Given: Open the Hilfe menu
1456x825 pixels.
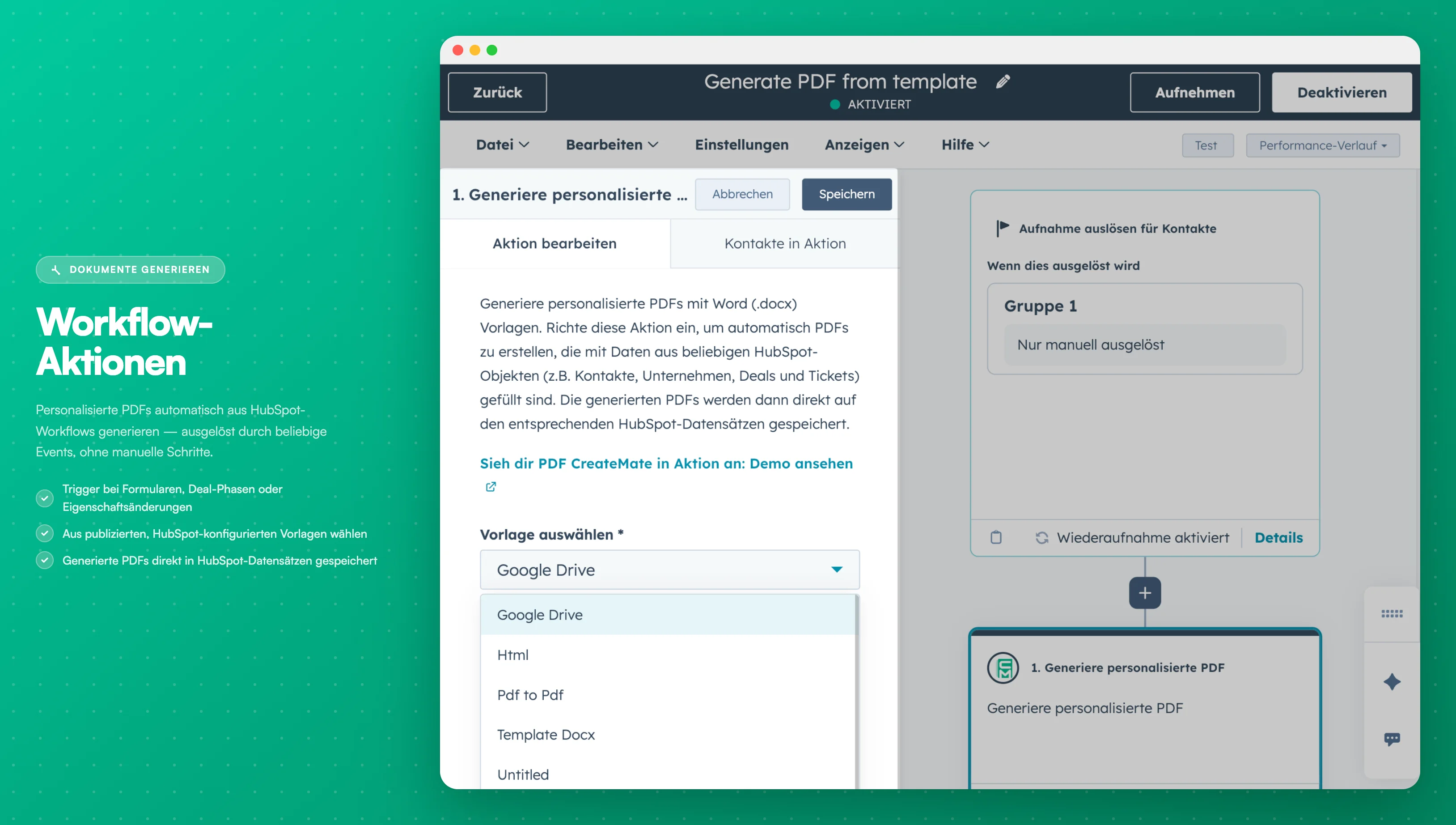Looking at the screenshot, I should (965, 145).
